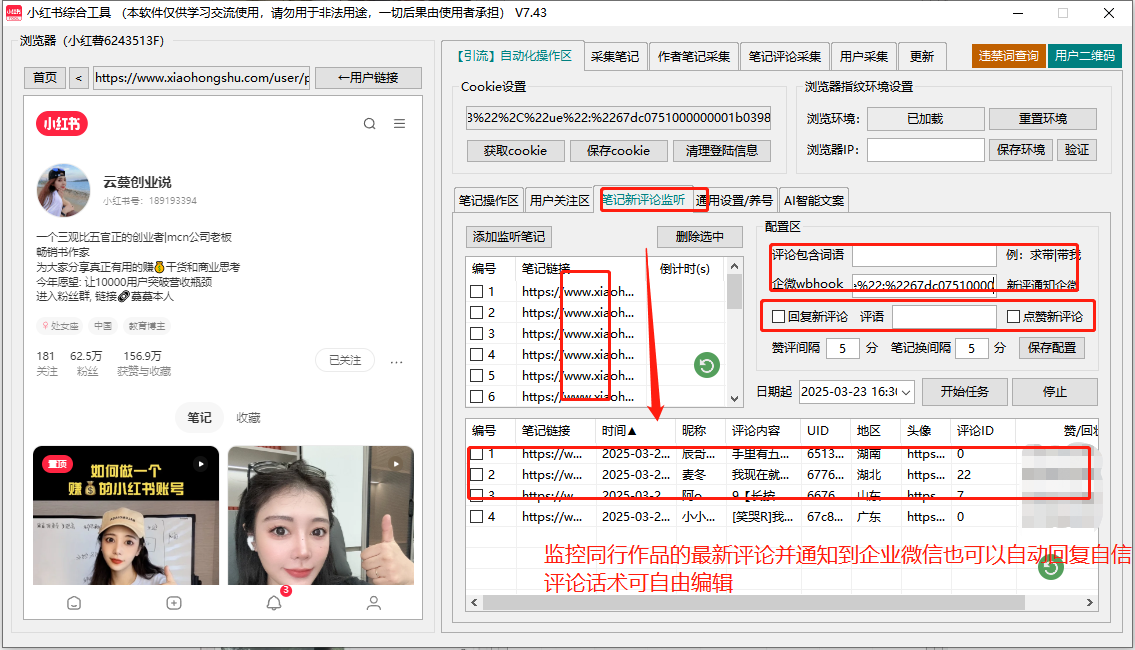The image size is (1135, 650).
Task: Click the horizontal scrollbar below the comments table
Action: pyautogui.click(x=750, y=605)
